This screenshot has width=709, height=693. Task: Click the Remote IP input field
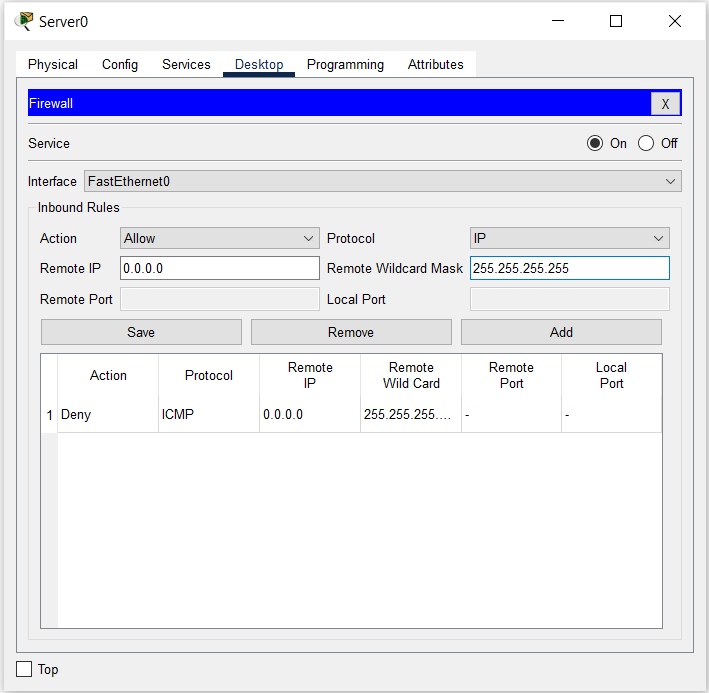click(219, 268)
